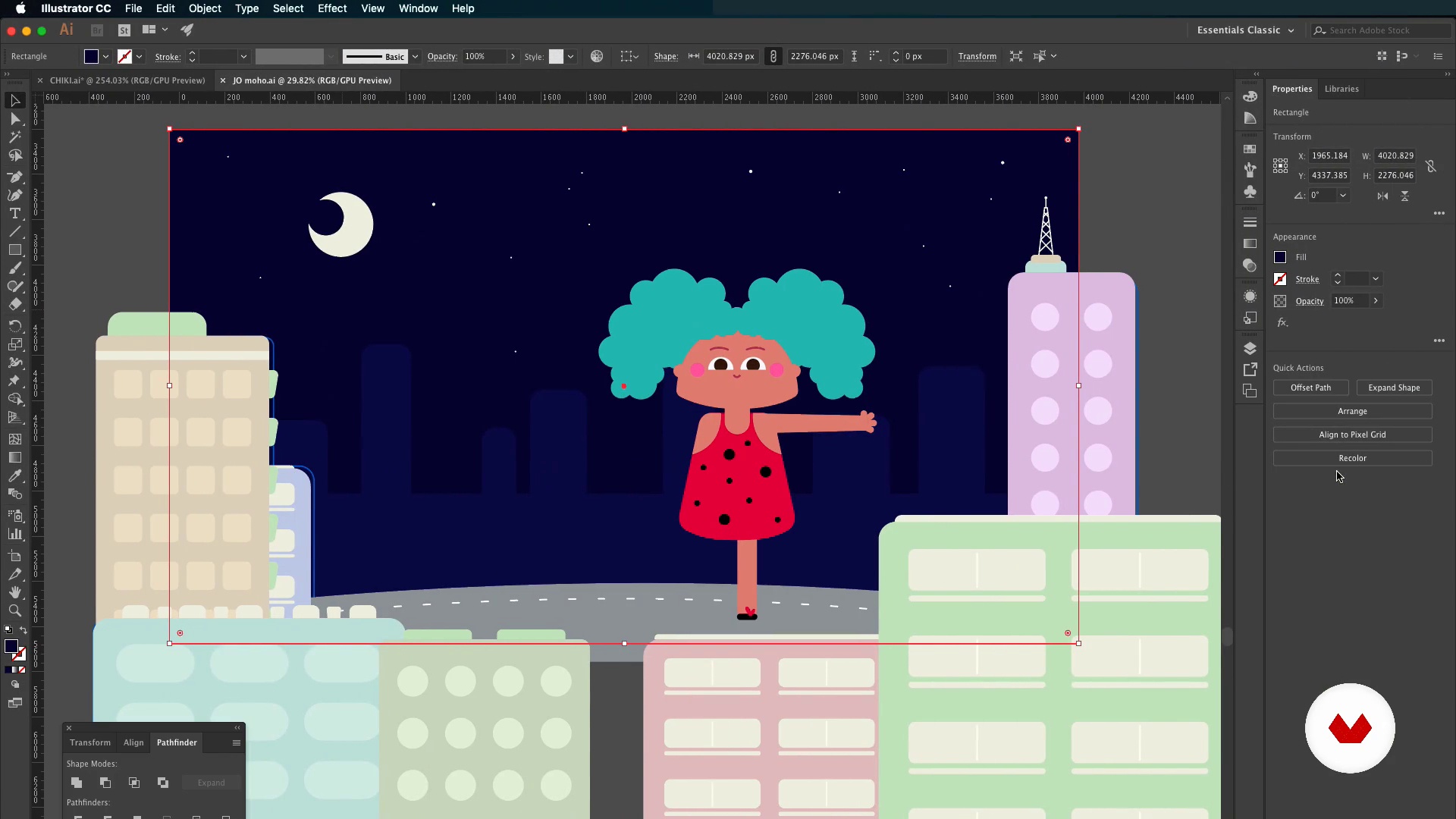Select the Hand tool
1456x819 pixels.
point(14,592)
